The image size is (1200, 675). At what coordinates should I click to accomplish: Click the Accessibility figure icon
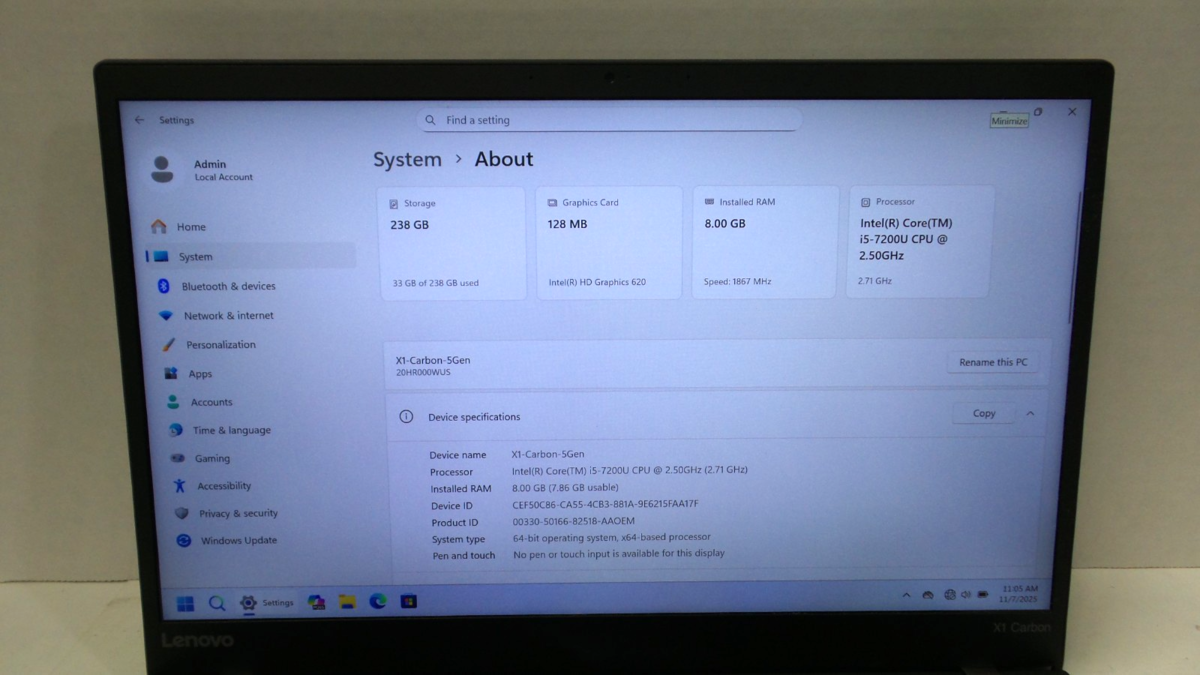(179, 486)
